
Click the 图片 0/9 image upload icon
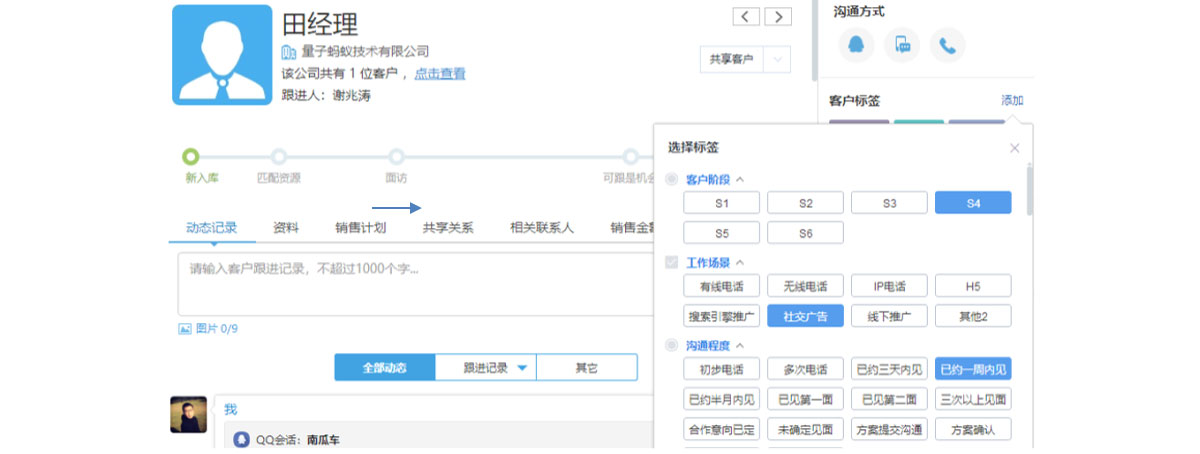click(x=184, y=328)
